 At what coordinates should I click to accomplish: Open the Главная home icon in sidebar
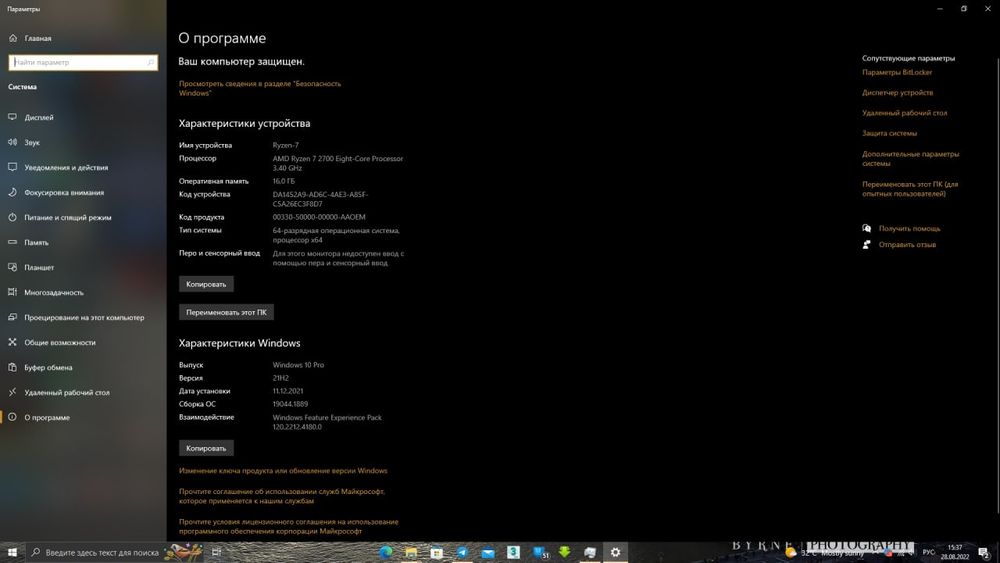[13, 38]
